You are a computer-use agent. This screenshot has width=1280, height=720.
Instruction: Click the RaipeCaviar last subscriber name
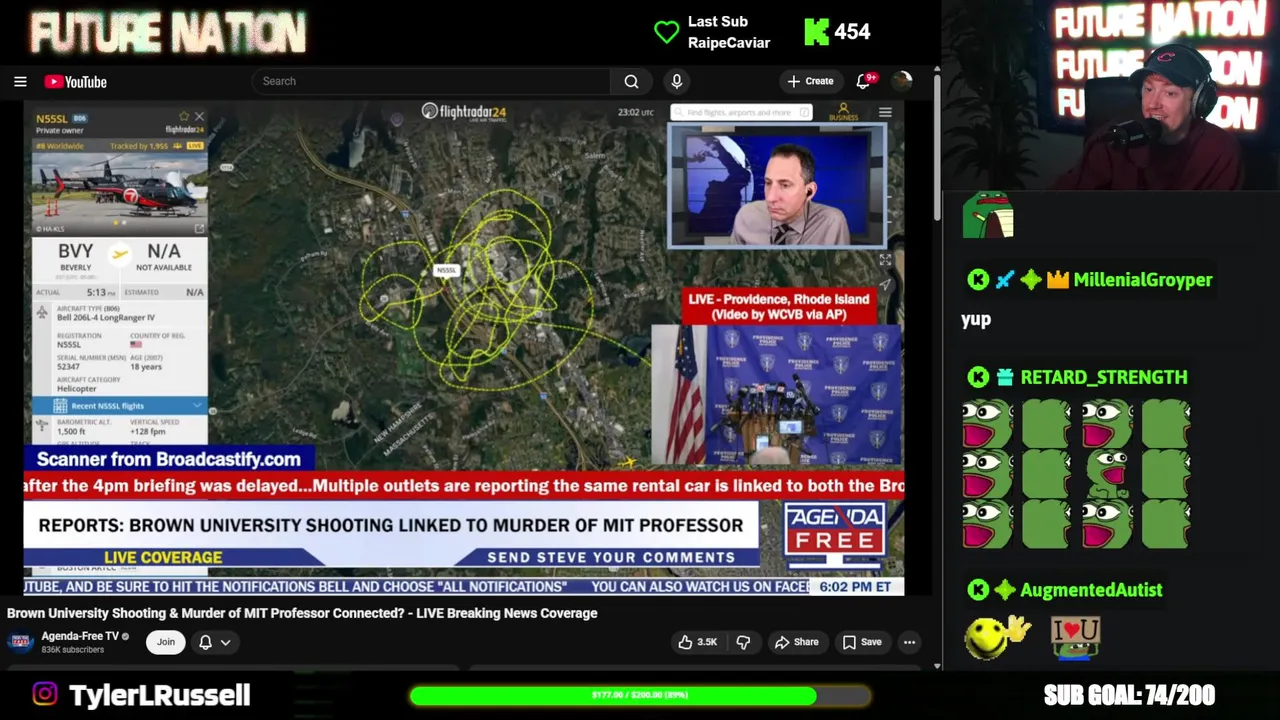click(x=729, y=43)
